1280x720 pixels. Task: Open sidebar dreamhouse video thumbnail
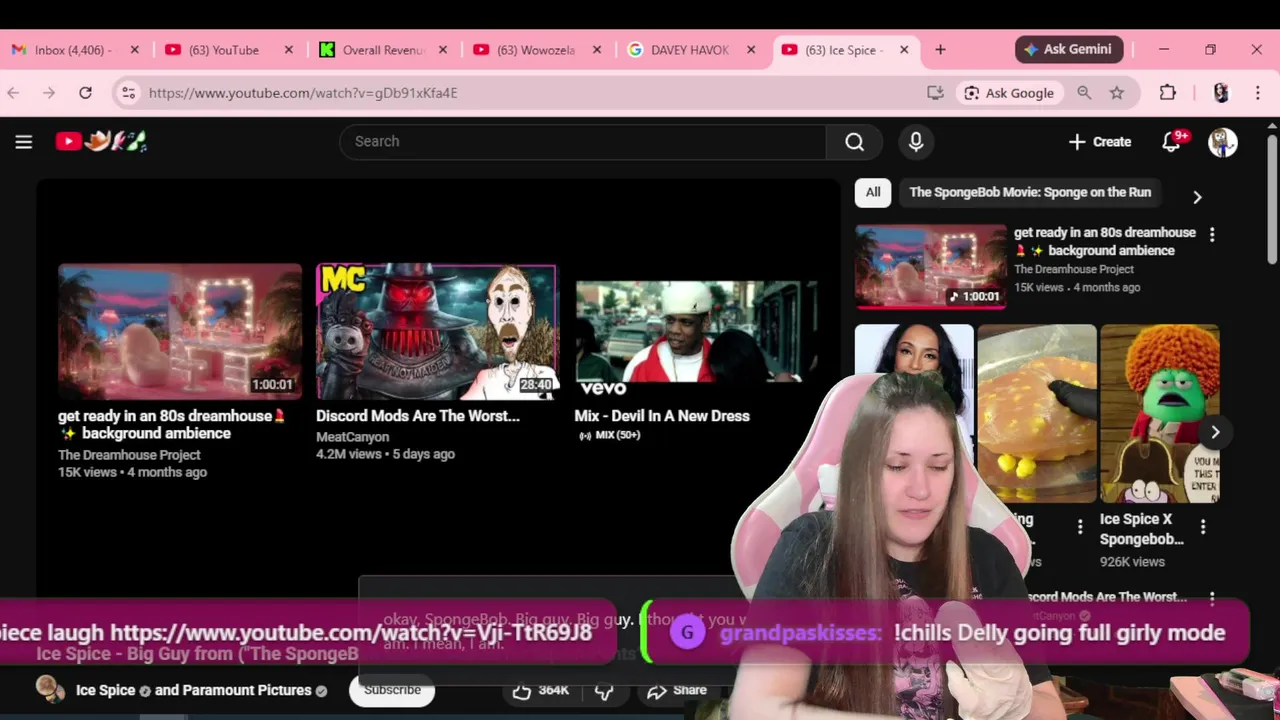click(x=930, y=266)
